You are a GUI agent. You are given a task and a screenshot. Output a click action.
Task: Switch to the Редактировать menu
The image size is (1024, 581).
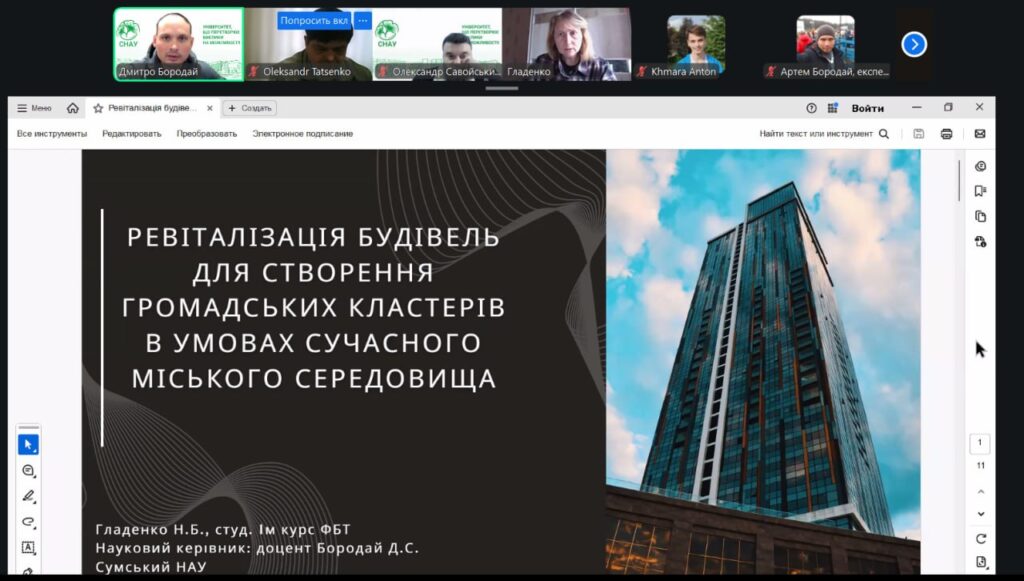click(x=131, y=134)
